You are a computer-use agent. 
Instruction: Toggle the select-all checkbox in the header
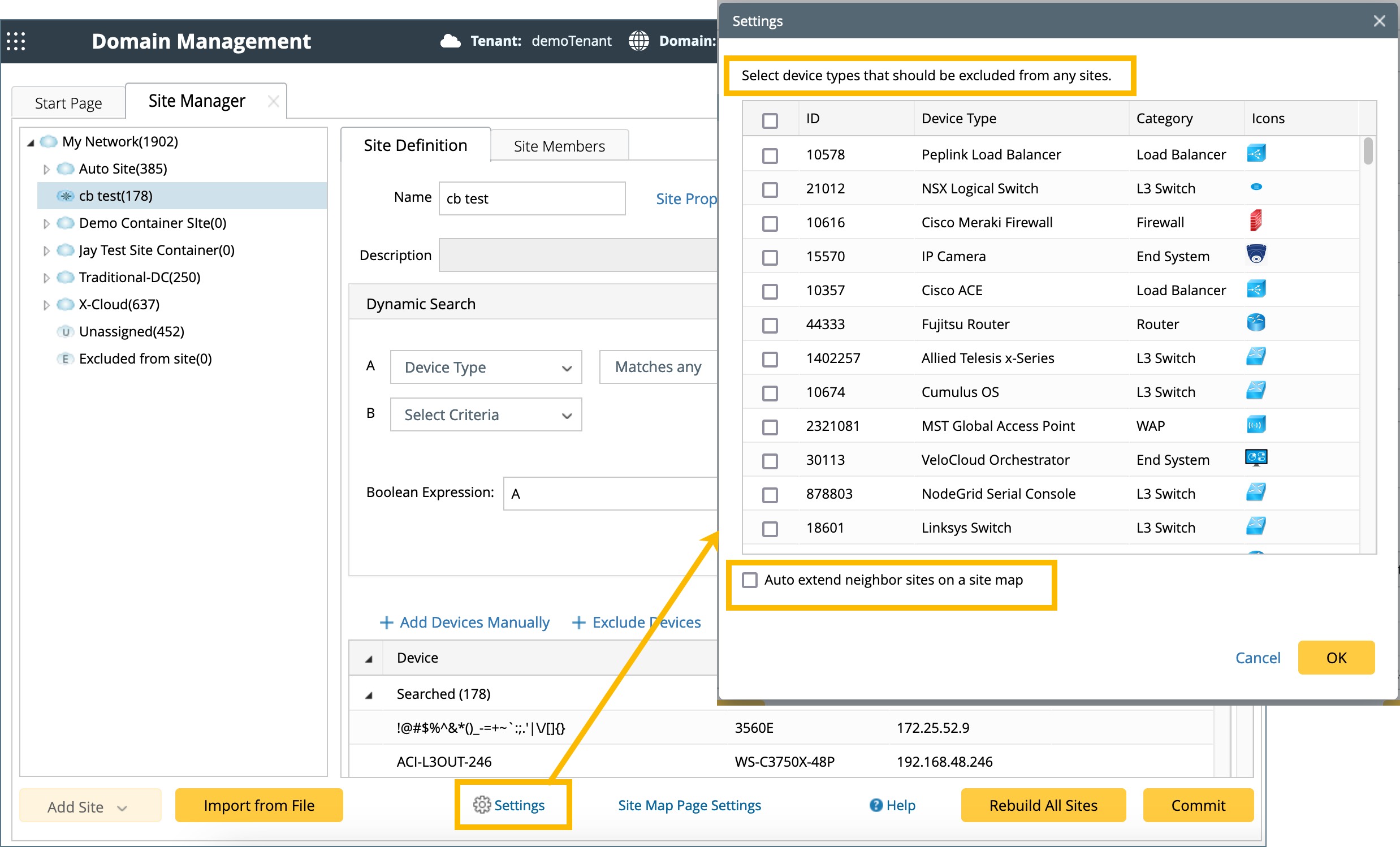(770, 120)
